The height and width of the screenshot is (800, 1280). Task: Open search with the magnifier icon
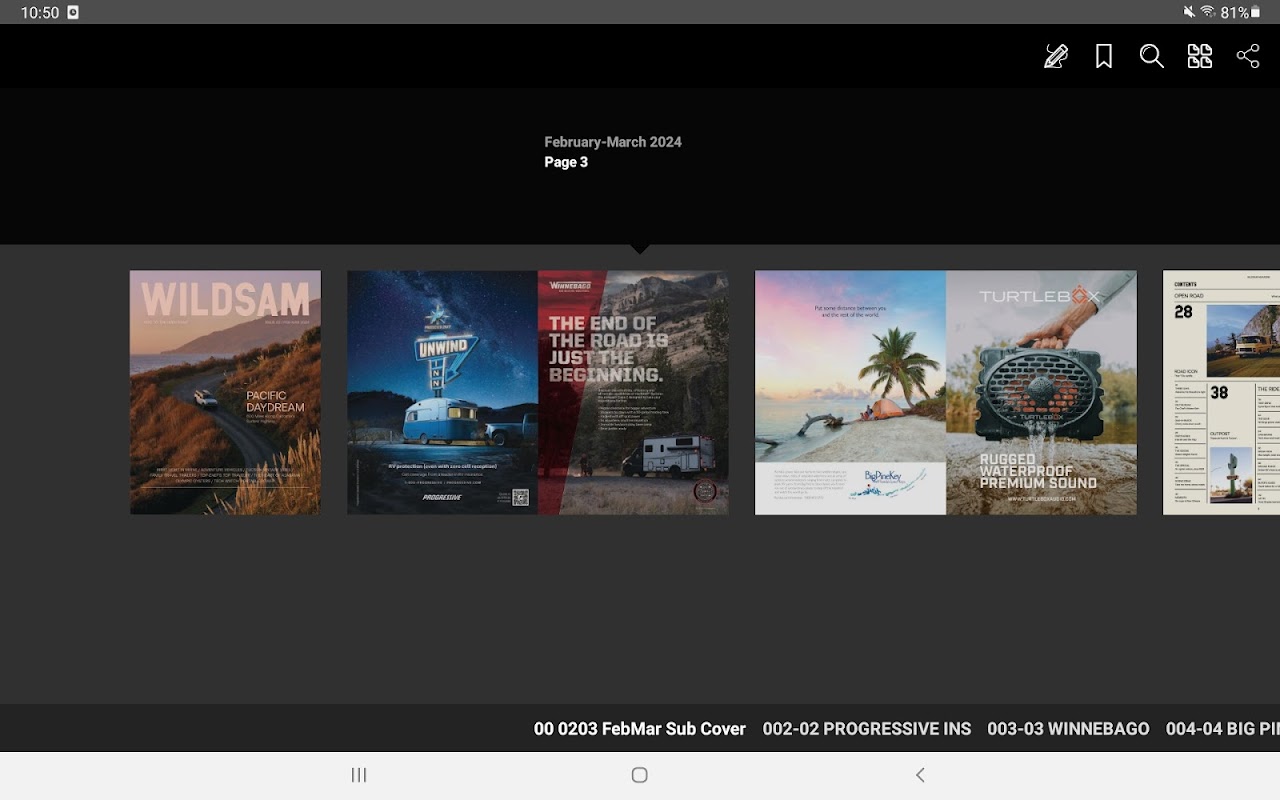pos(1152,56)
